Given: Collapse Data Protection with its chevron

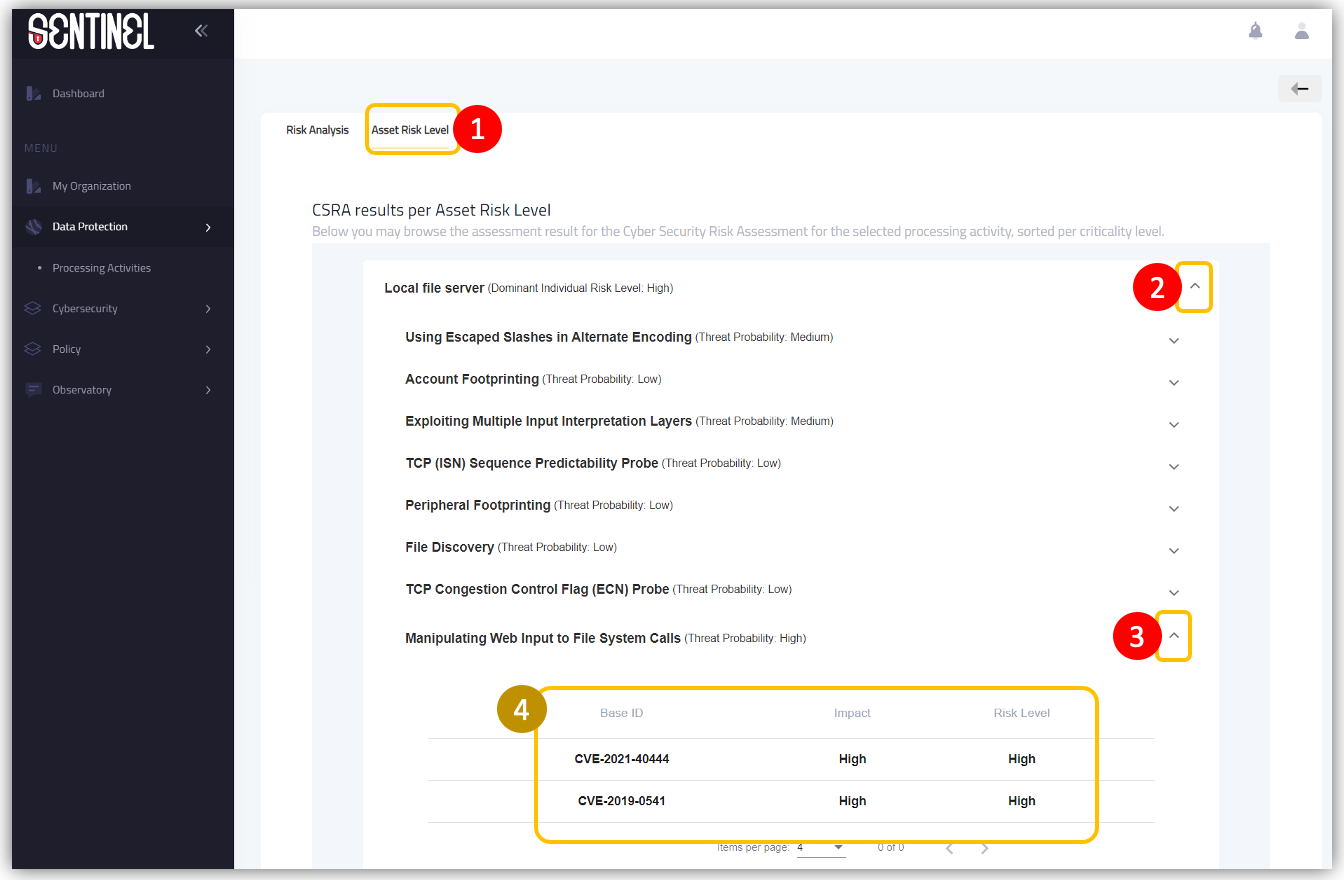Looking at the screenshot, I should click(x=208, y=228).
